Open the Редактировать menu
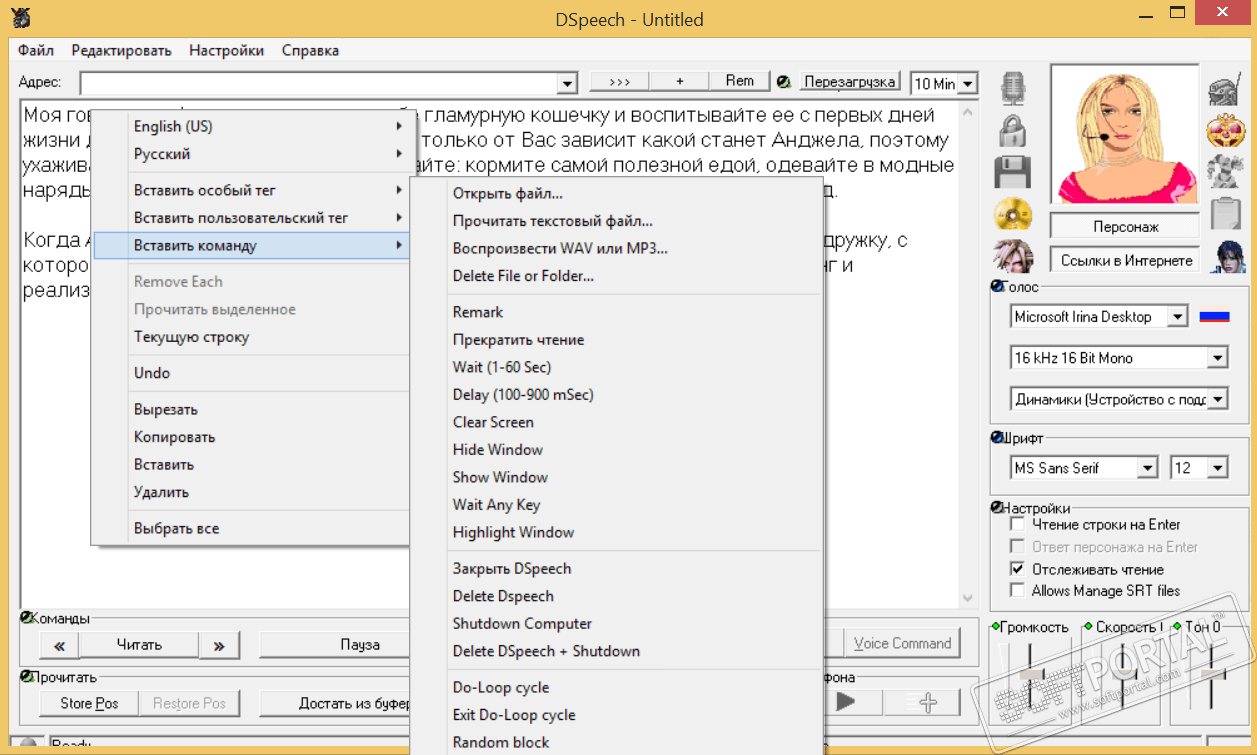This screenshot has width=1257, height=755. (x=121, y=50)
